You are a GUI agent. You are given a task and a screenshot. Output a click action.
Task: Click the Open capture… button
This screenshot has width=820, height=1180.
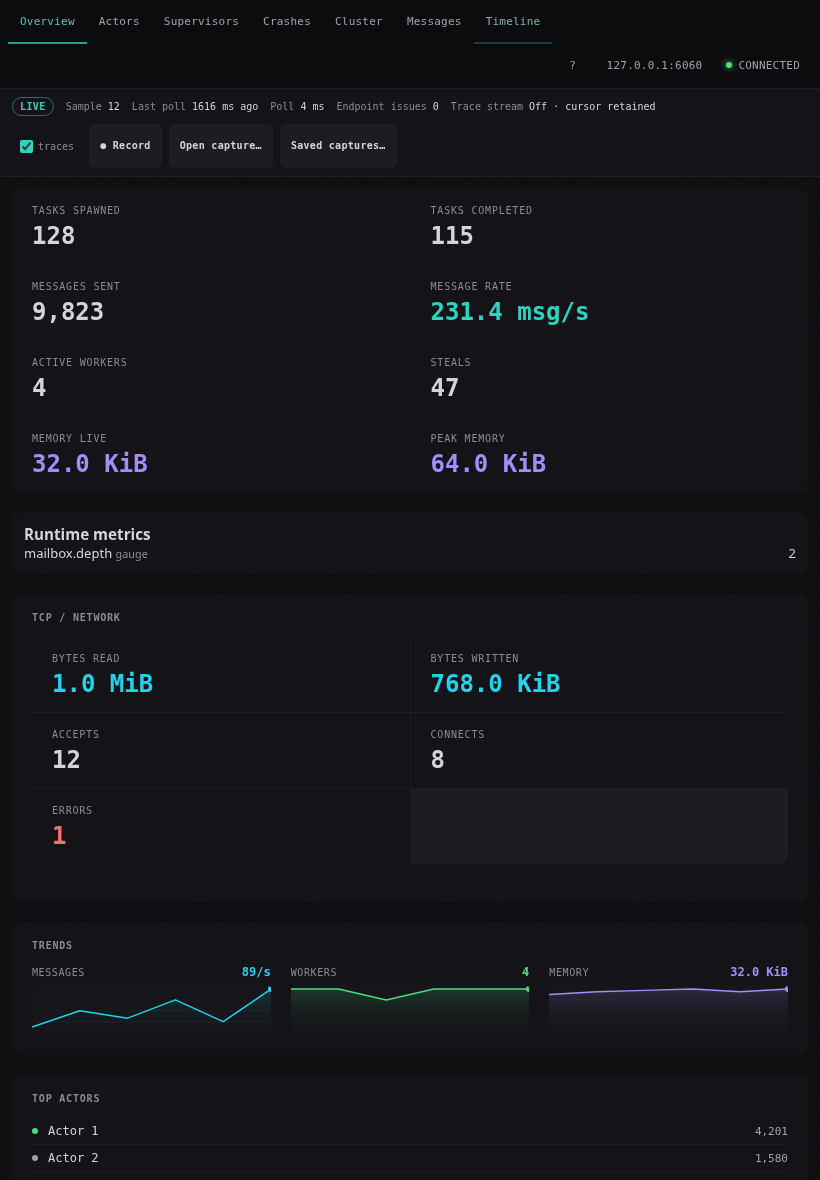tap(220, 146)
